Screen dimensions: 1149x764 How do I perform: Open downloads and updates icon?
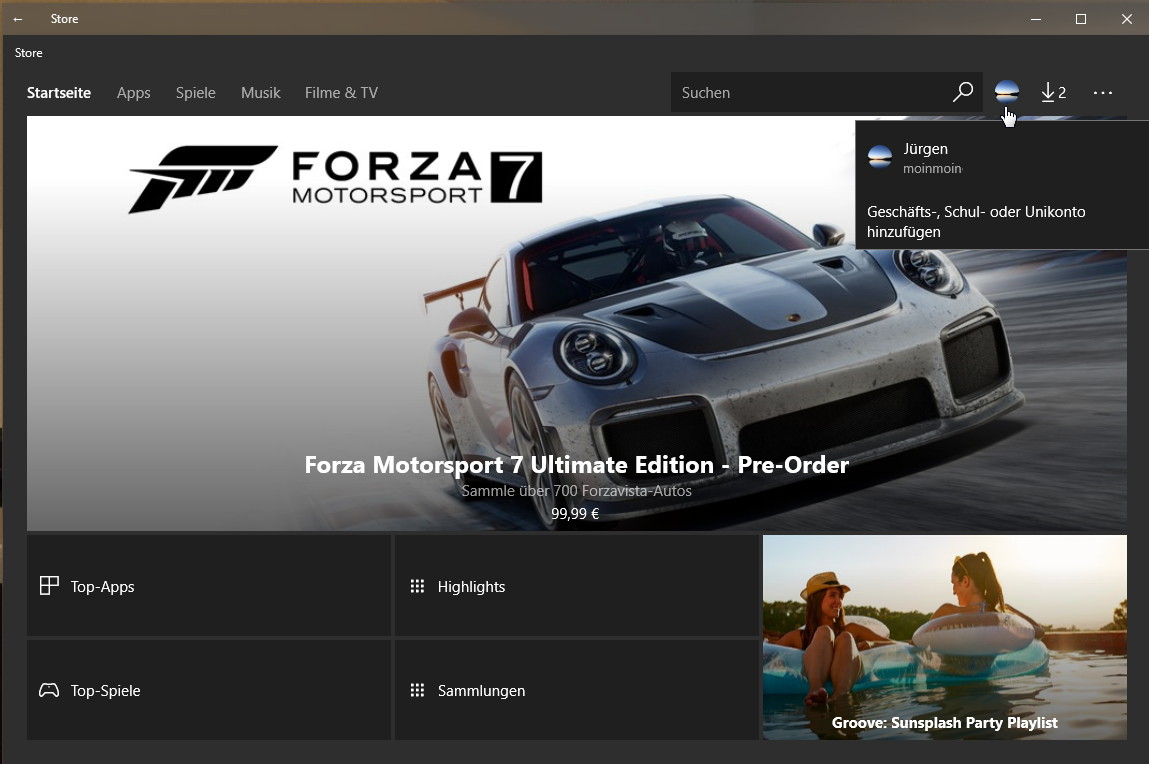pos(1053,92)
